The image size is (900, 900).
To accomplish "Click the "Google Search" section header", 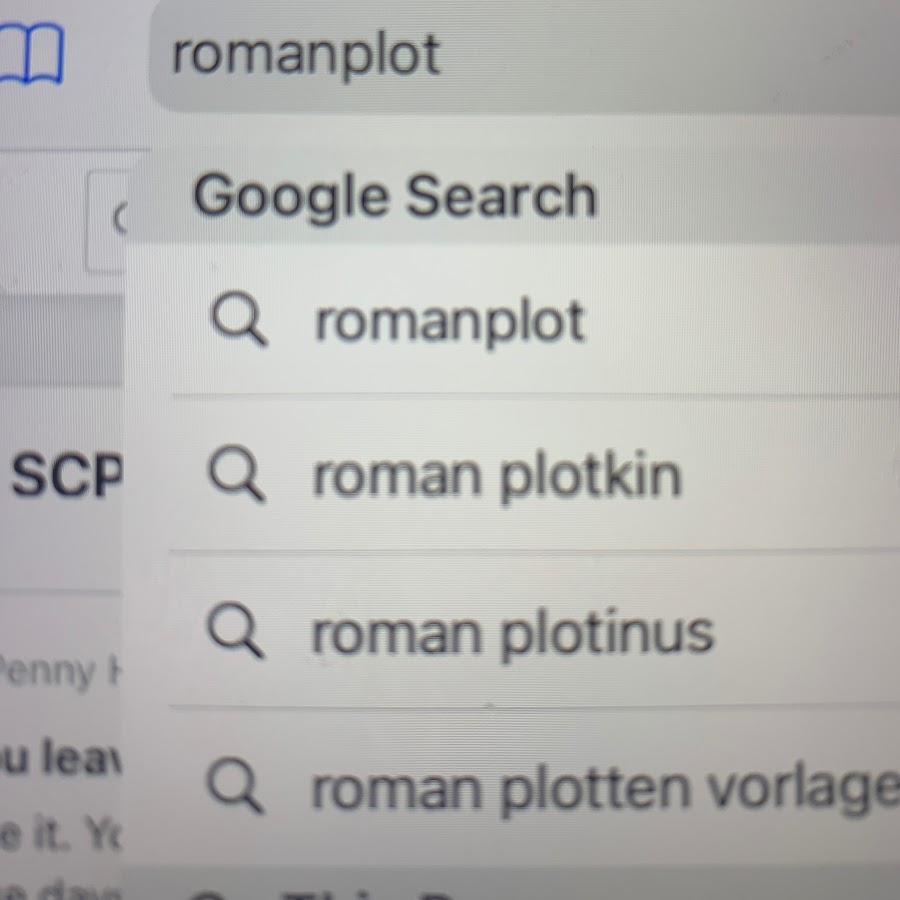I will [395, 196].
